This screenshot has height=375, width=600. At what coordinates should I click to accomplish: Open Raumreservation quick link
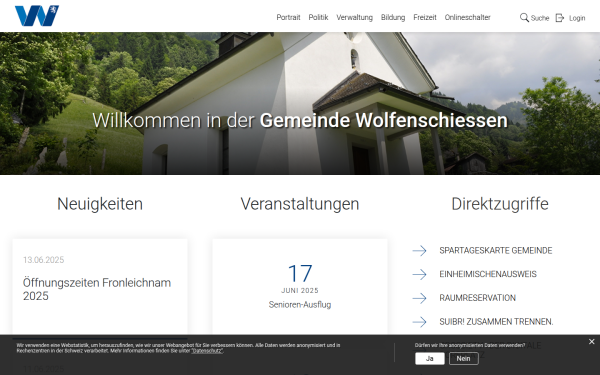pos(478,298)
